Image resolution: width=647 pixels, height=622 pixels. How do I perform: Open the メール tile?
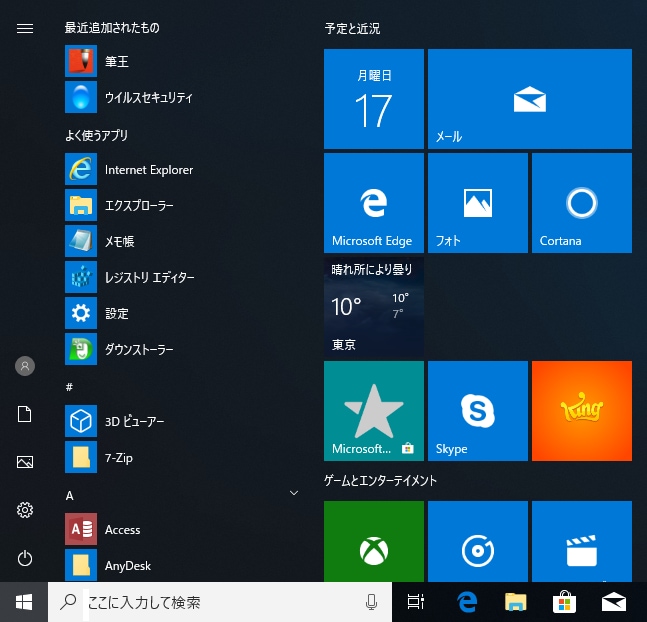(530, 99)
